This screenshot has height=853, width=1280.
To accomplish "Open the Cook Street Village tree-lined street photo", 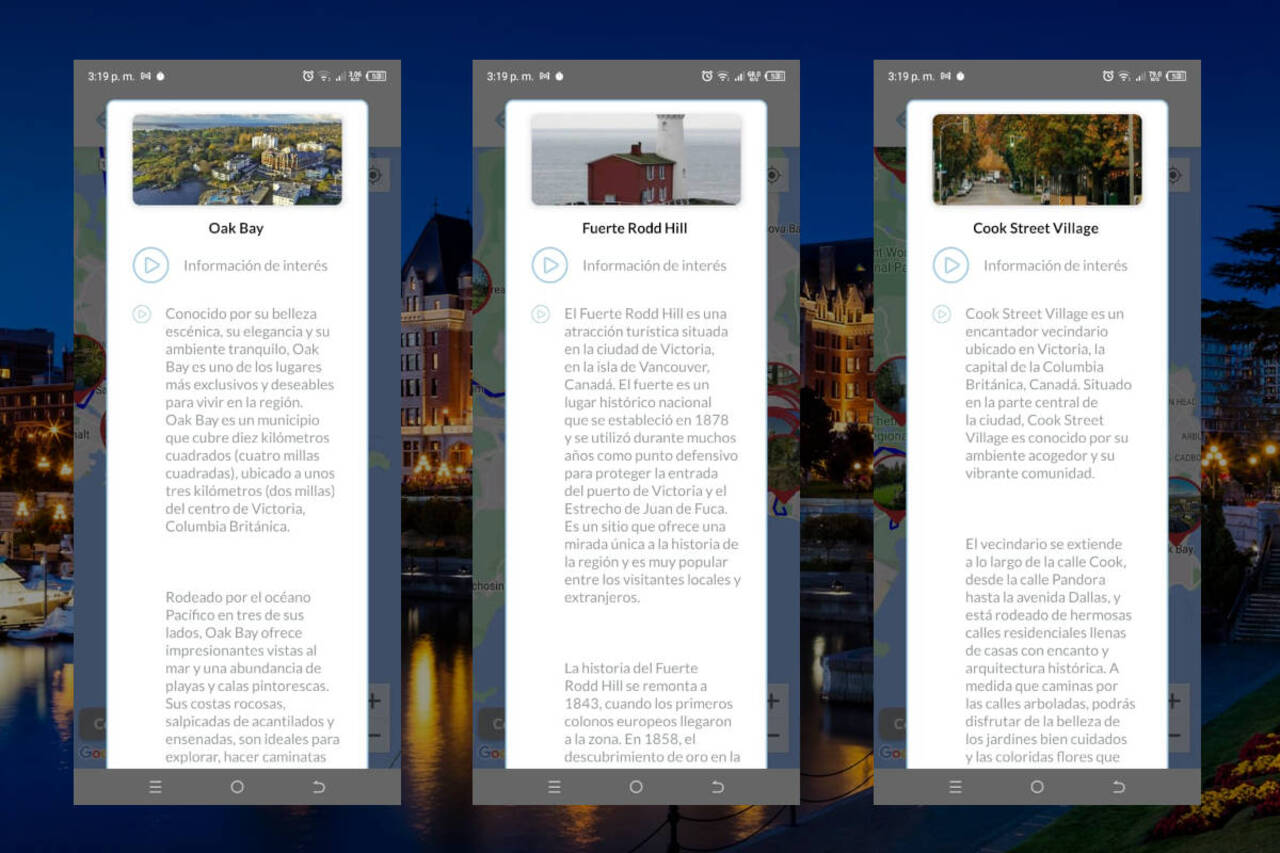I will [1036, 160].
